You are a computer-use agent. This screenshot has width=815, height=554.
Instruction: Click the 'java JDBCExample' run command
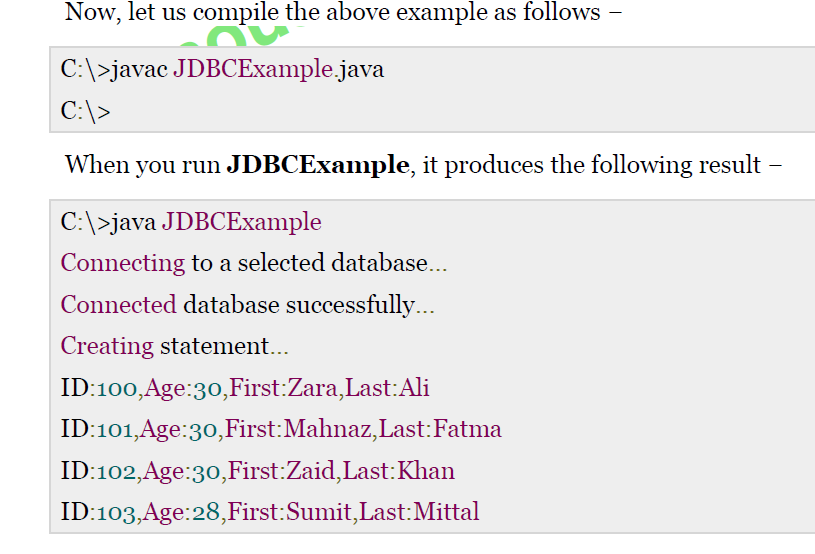tap(191, 222)
